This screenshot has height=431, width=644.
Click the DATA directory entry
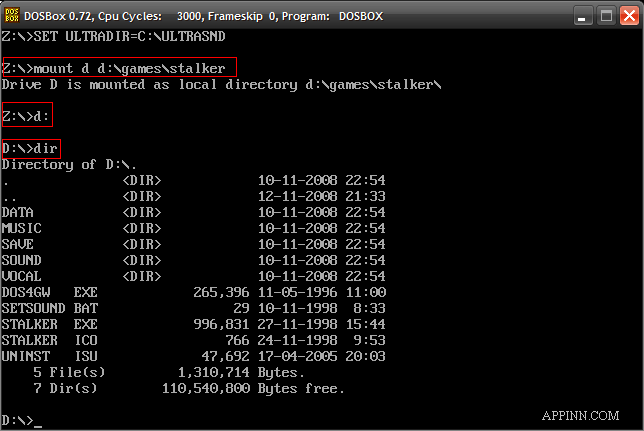18,212
